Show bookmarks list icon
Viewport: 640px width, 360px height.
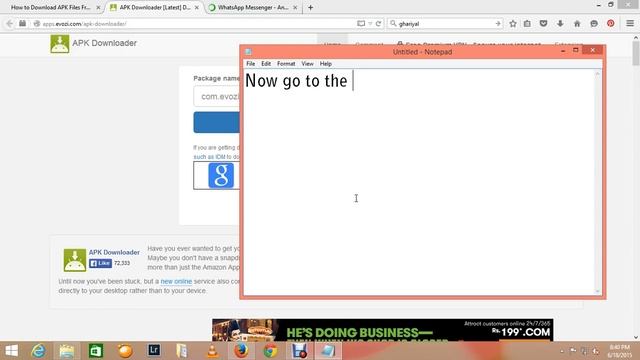coord(527,24)
